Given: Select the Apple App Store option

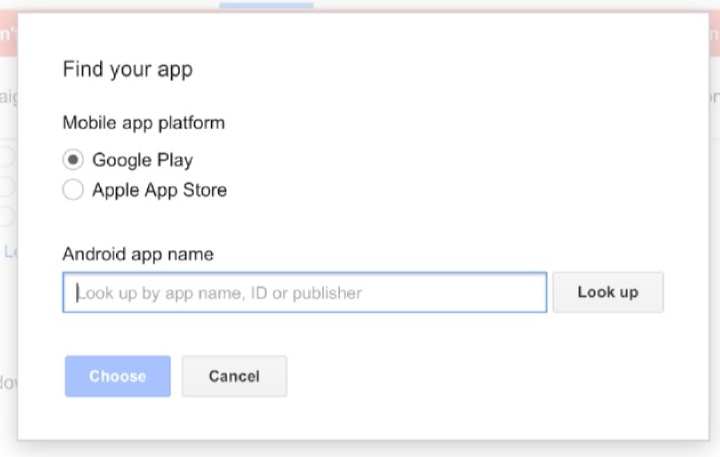Looking at the screenshot, I should pos(73,190).
